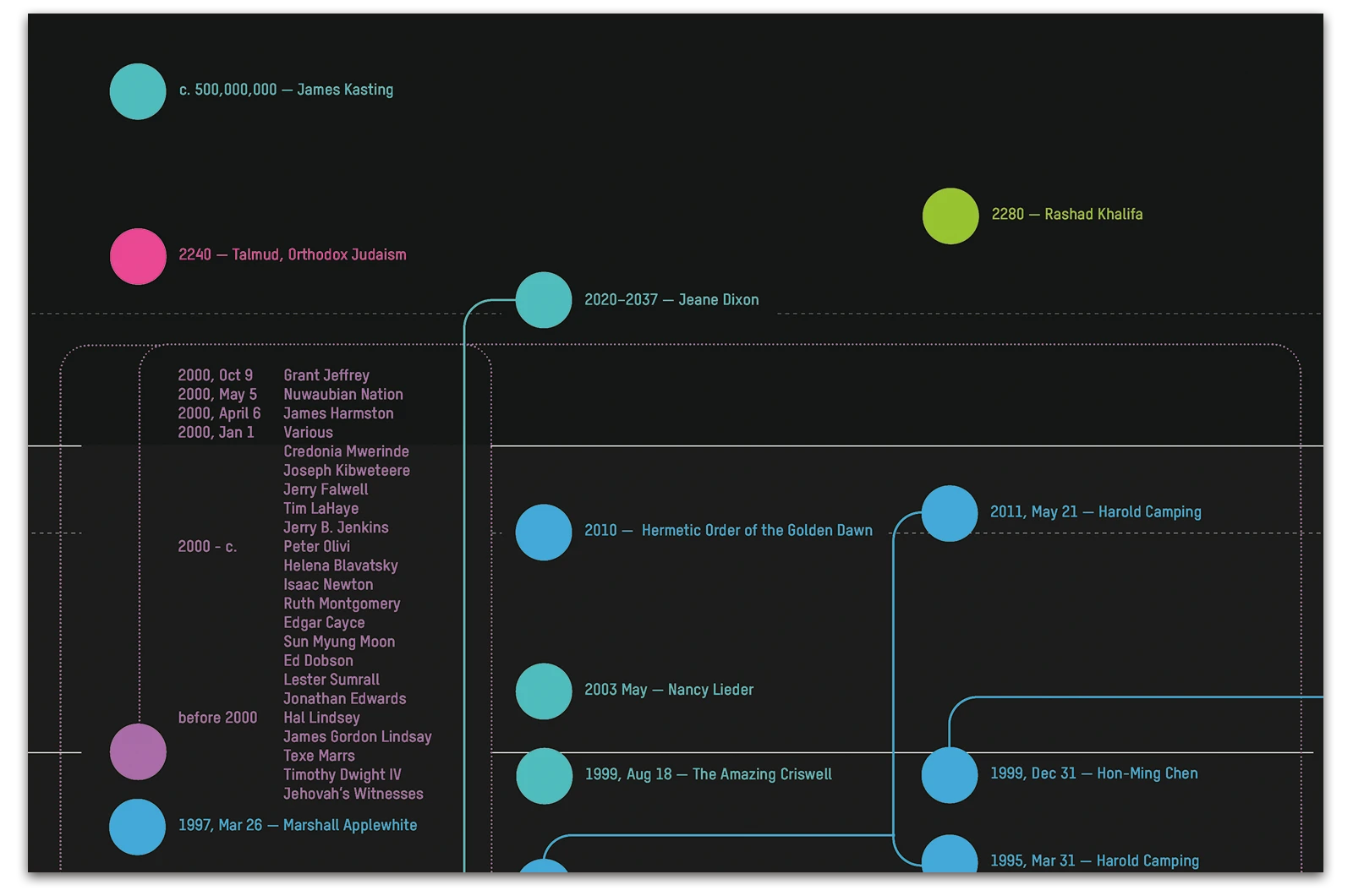Click the blue Hon-Ming Chen 1999 circle
This screenshot has width=1353, height=896.
click(x=950, y=775)
